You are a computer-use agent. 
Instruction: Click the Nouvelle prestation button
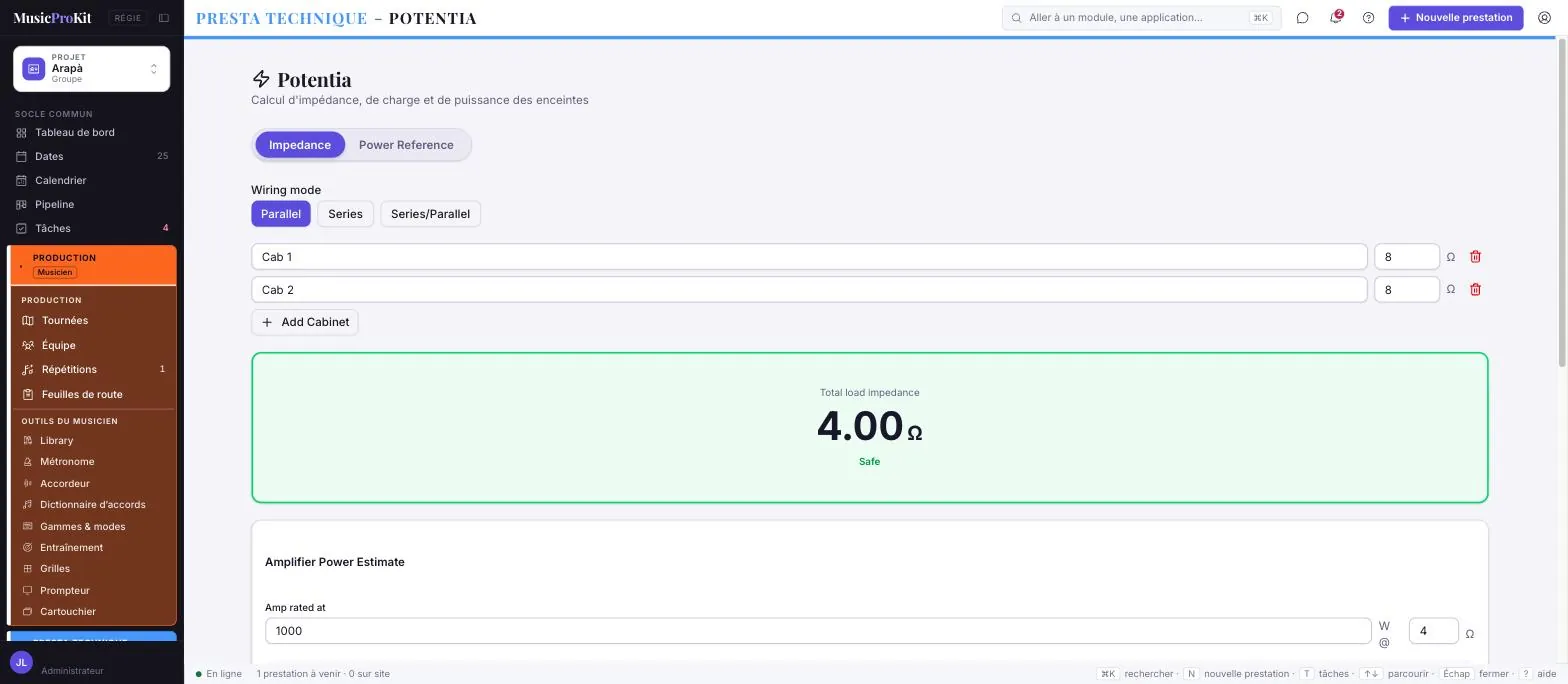(1456, 18)
